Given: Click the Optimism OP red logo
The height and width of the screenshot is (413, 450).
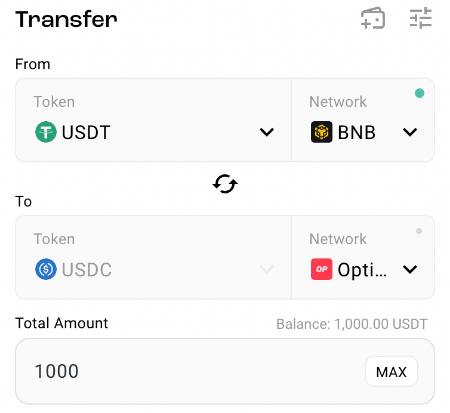Looking at the screenshot, I should 321,269.
